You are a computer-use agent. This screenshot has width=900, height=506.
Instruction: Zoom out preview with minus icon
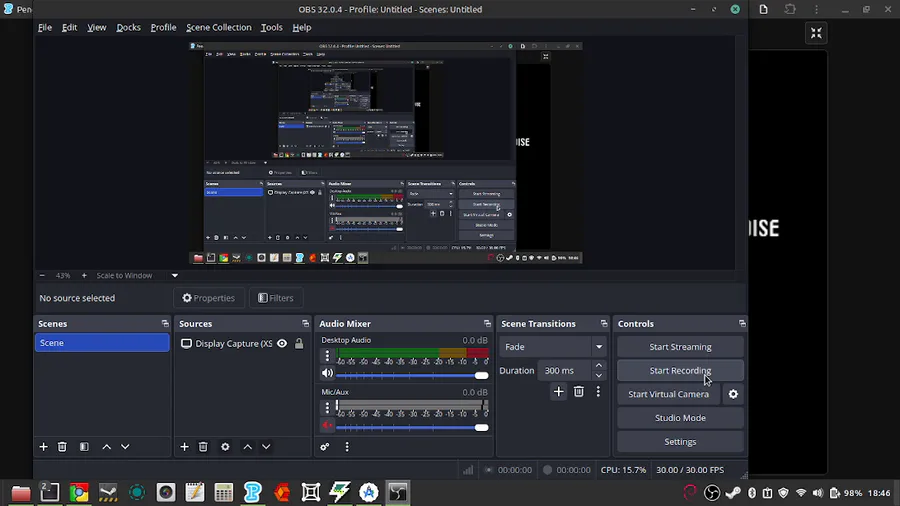[42, 275]
